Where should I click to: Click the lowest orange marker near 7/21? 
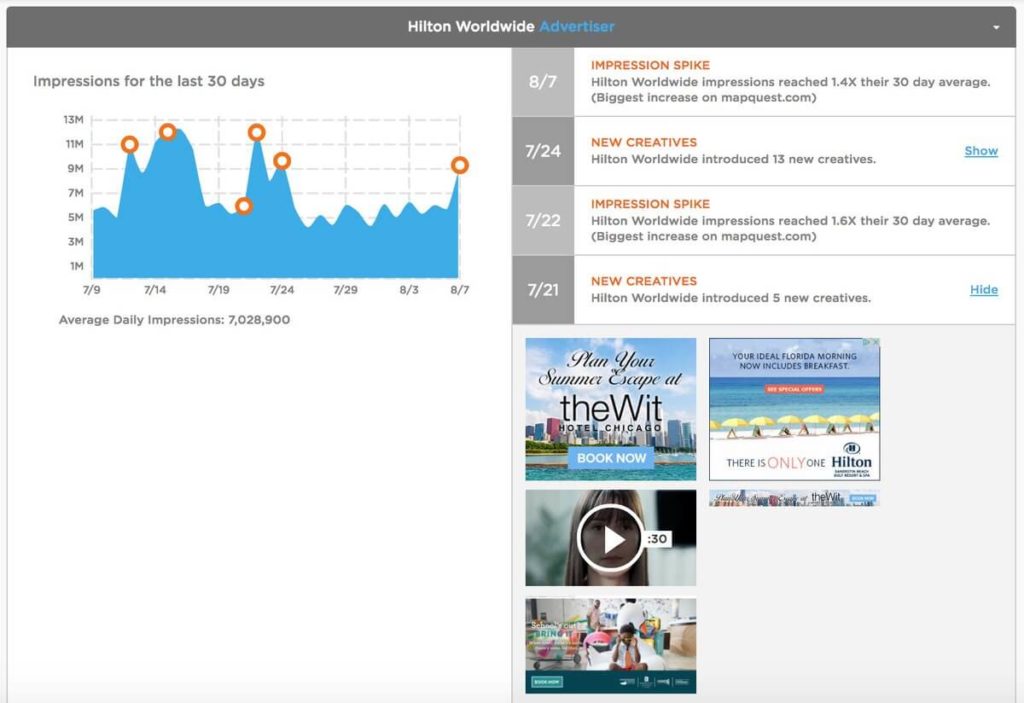point(243,206)
